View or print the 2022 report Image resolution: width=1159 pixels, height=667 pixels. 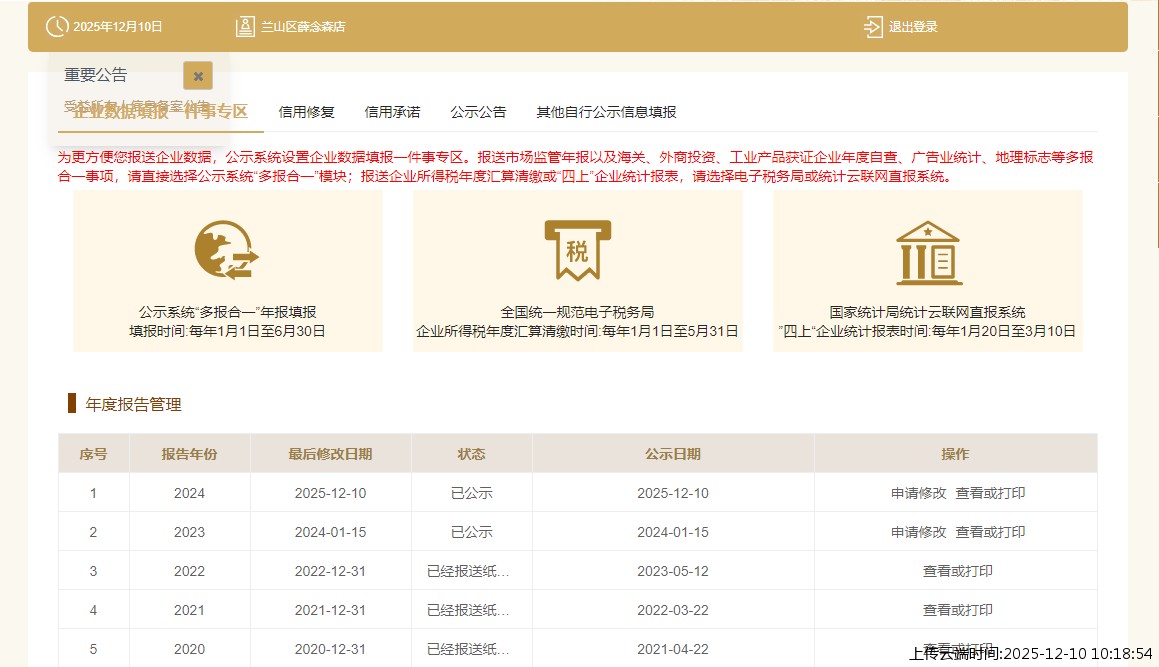tap(957, 571)
